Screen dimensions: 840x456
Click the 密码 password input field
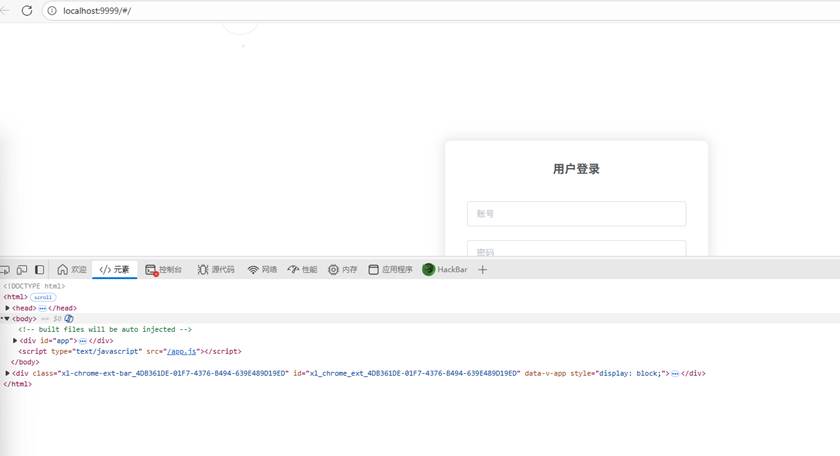pos(576,248)
